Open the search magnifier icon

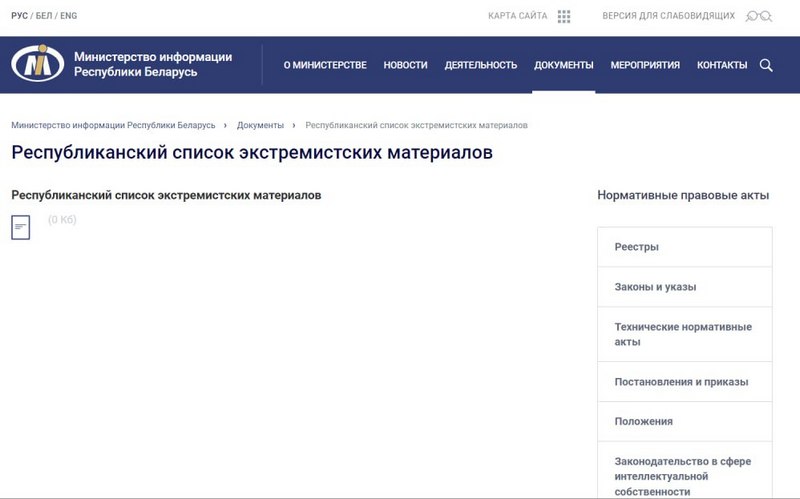pyautogui.click(x=766, y=65)
